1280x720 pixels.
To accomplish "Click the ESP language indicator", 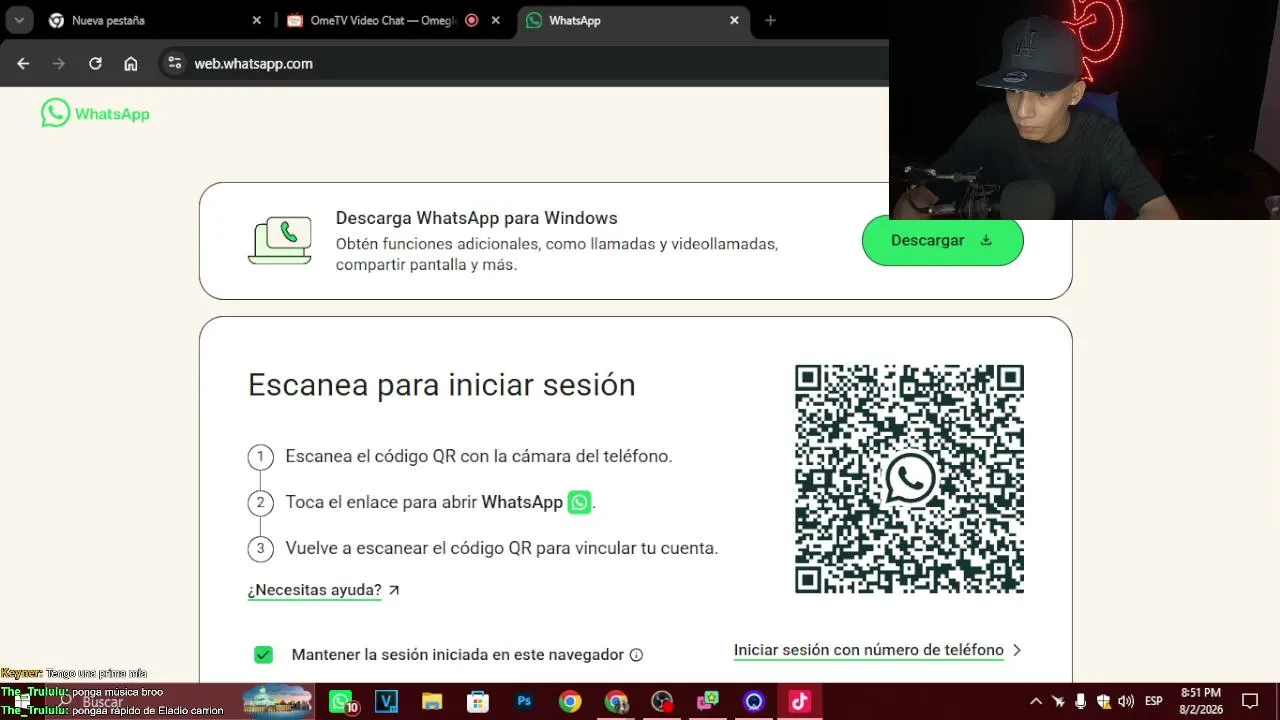I will point(1153,701).
